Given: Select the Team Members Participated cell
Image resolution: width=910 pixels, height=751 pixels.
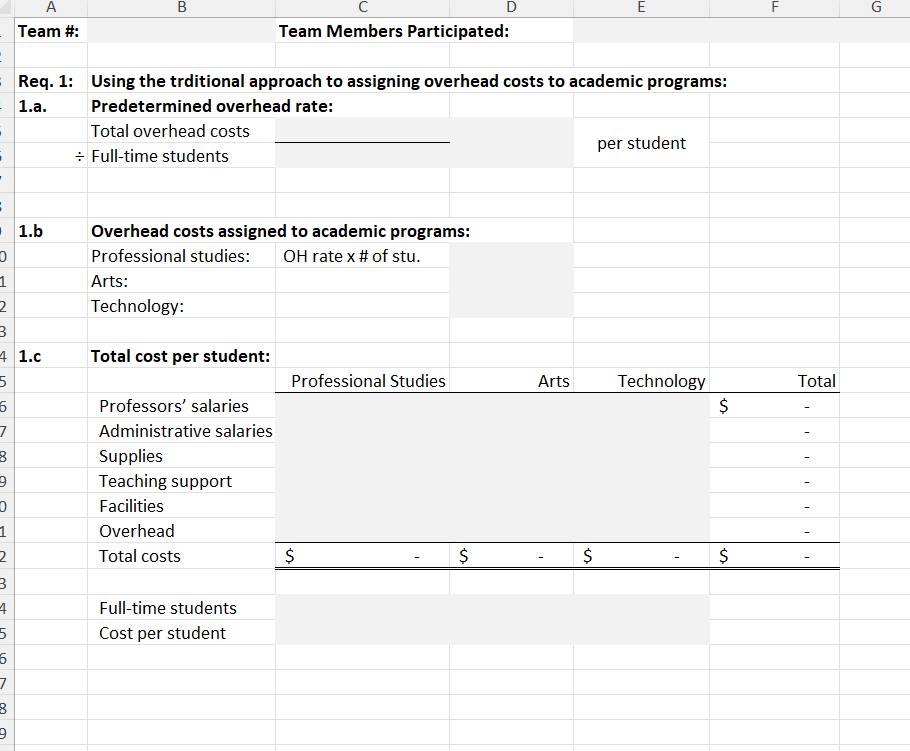Looking at the screenshot, I should pos(362,31).
